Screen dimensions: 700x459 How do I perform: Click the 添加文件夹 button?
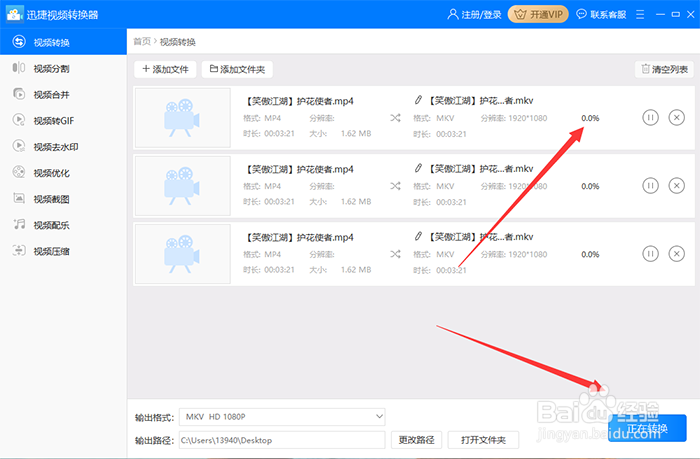[237, 69]
